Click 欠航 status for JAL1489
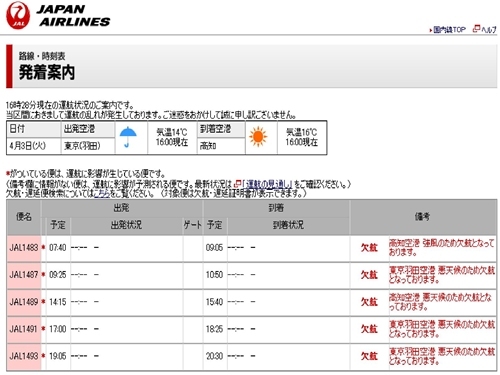 tap(369, 302)
